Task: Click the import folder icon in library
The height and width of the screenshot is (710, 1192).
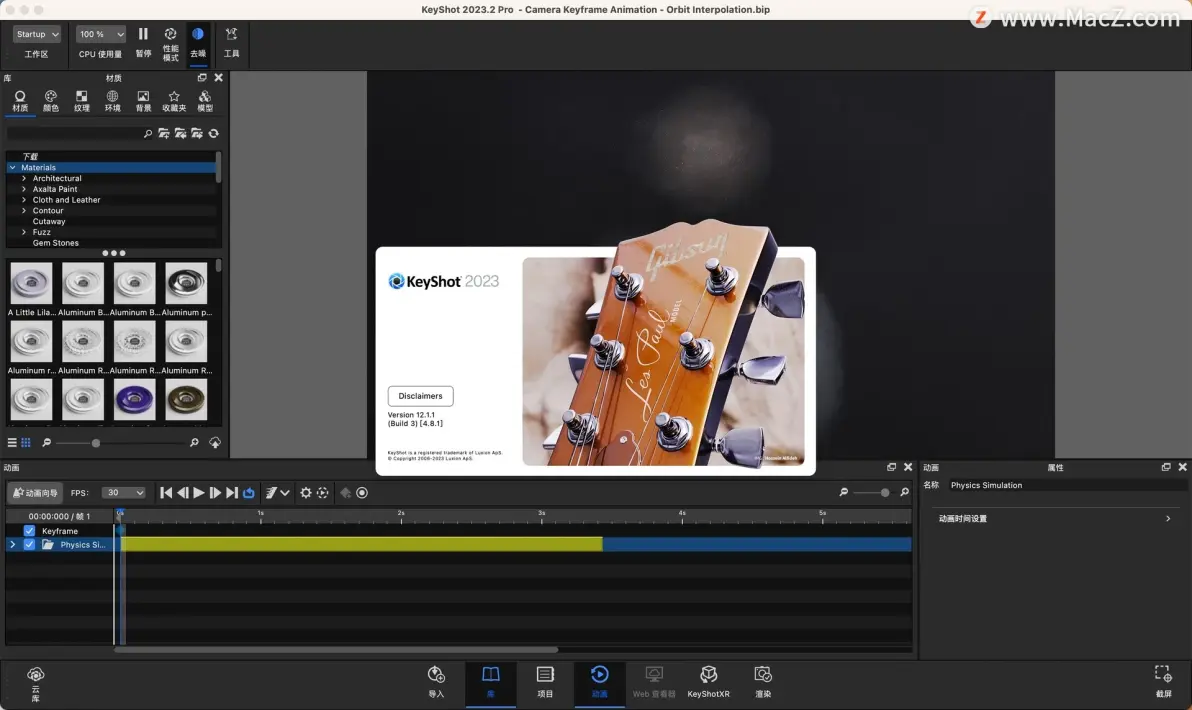Action: (180, 134)
